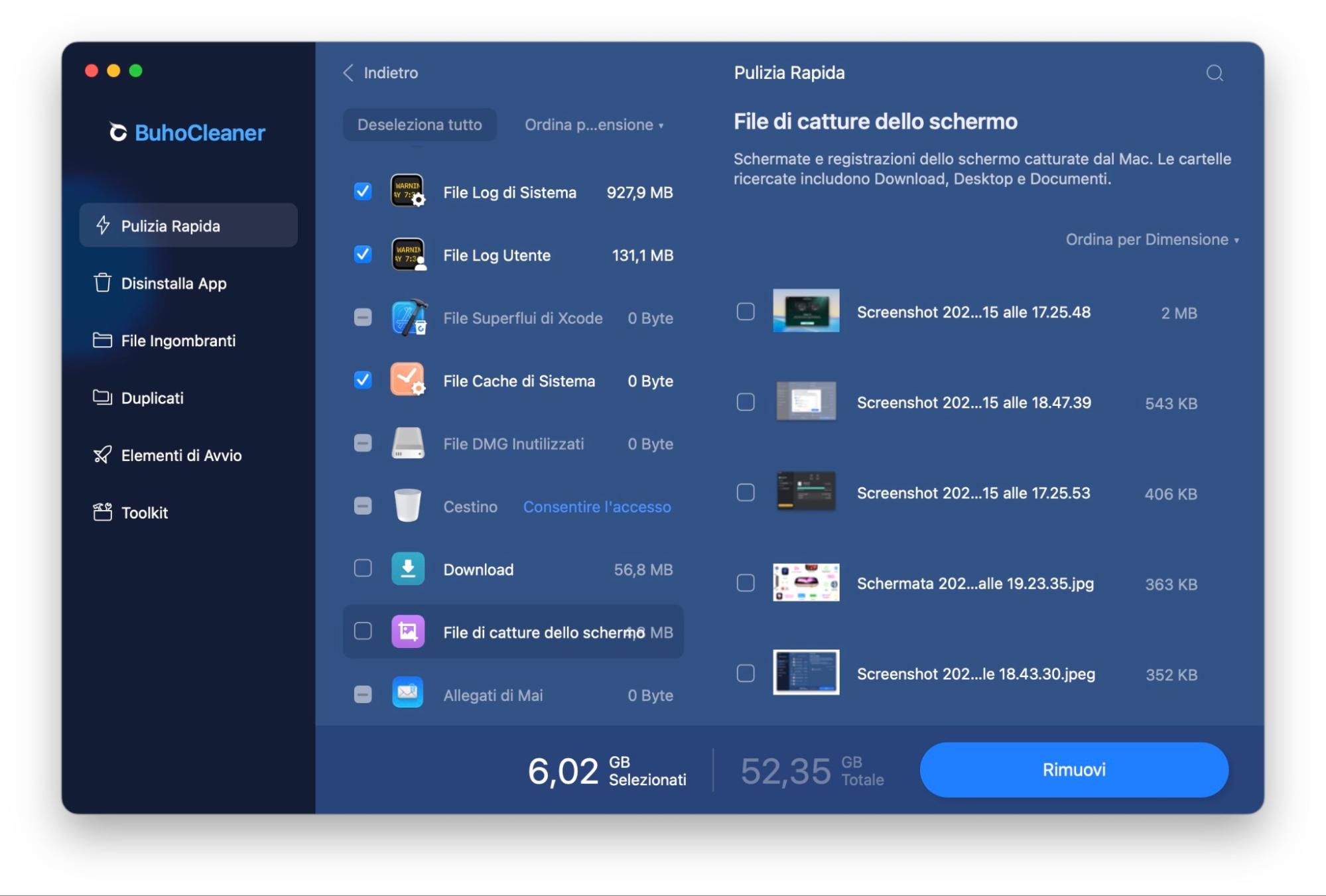Expand File Superflui di Xcode selection state
The height and width of the screenshot is (896, 1326).
tap(362, 318)
